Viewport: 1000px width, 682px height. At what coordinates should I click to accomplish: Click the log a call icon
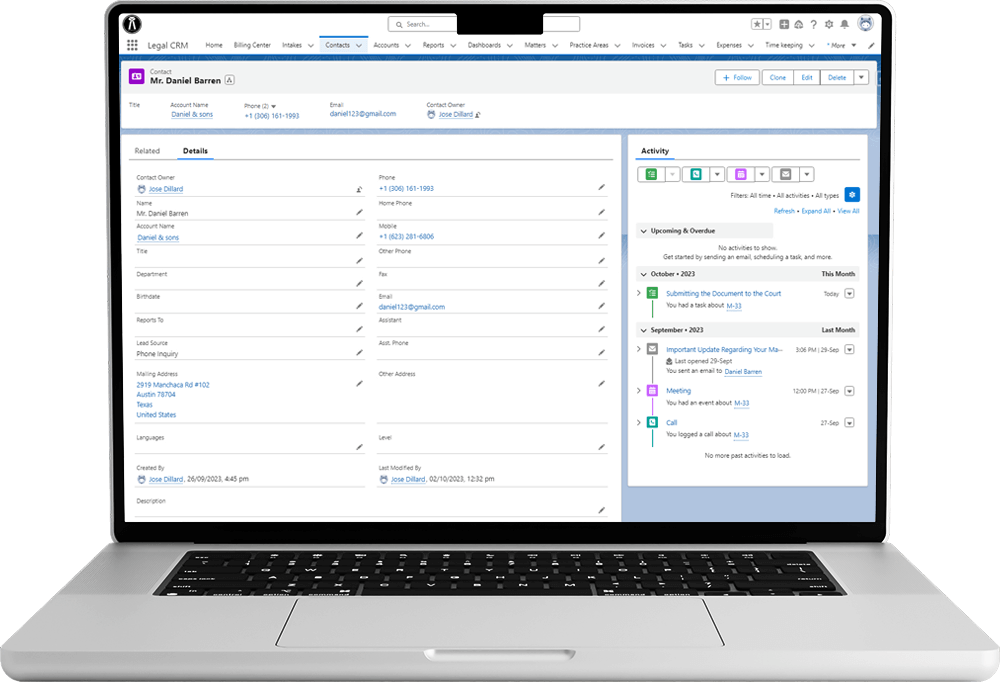tap(696, 174)
